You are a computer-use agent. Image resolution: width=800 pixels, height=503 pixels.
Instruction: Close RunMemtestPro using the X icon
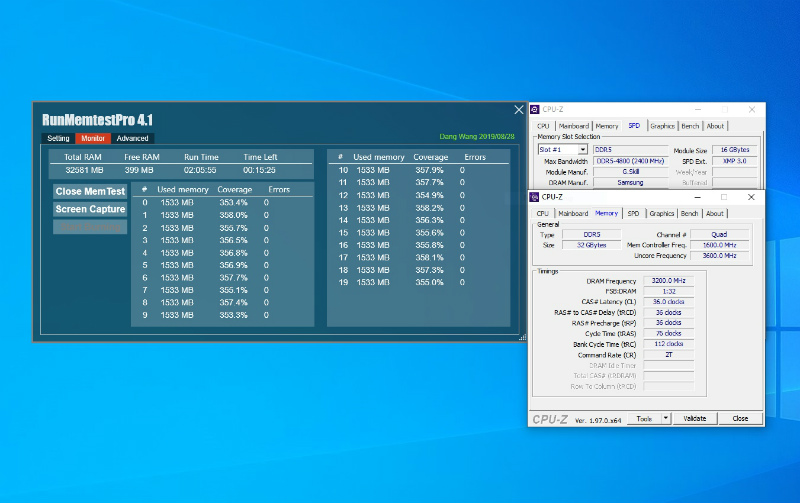coord(518,110)
